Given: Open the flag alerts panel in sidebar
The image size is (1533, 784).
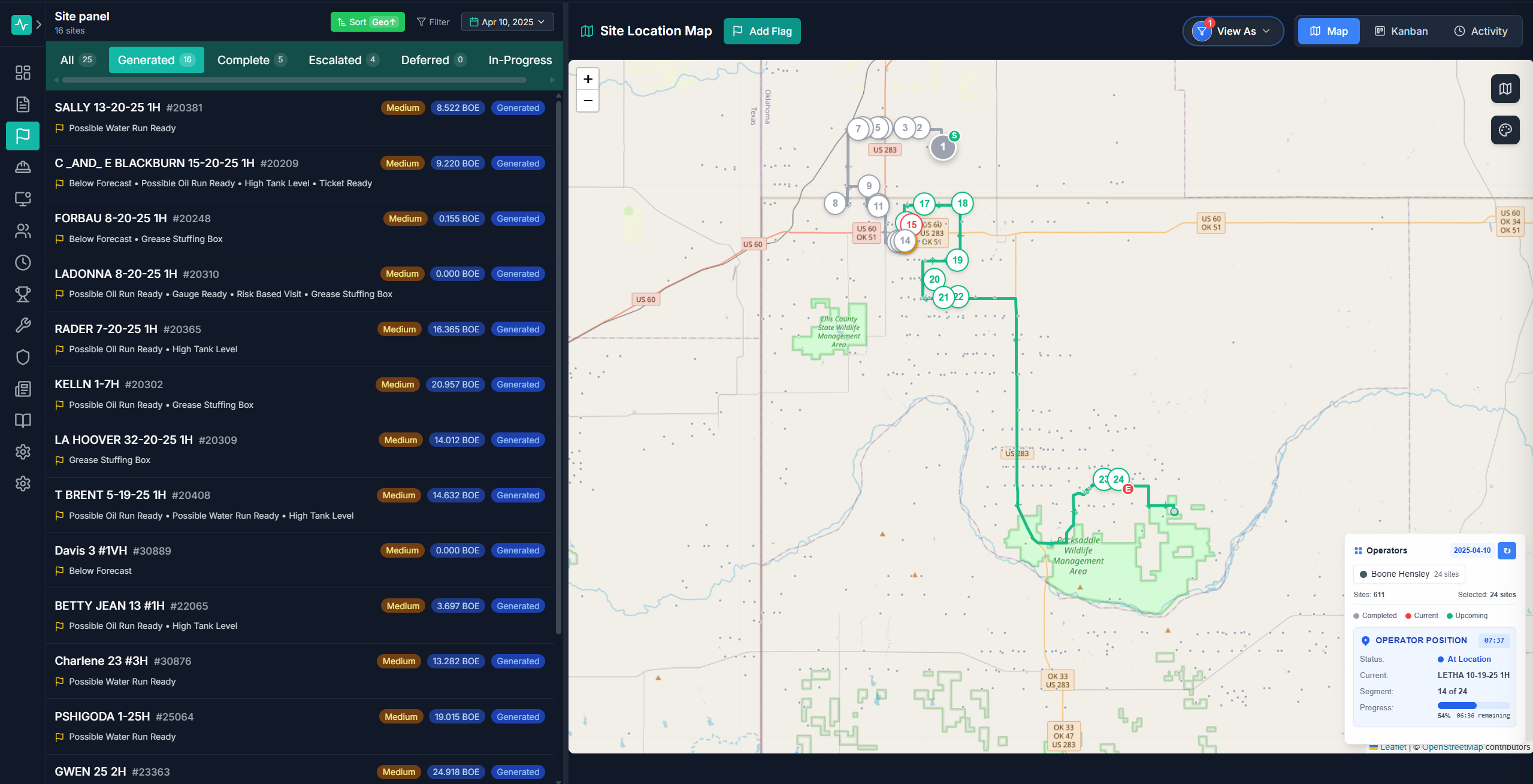Looking at the screenshot, I should click(x=22, y=136).
